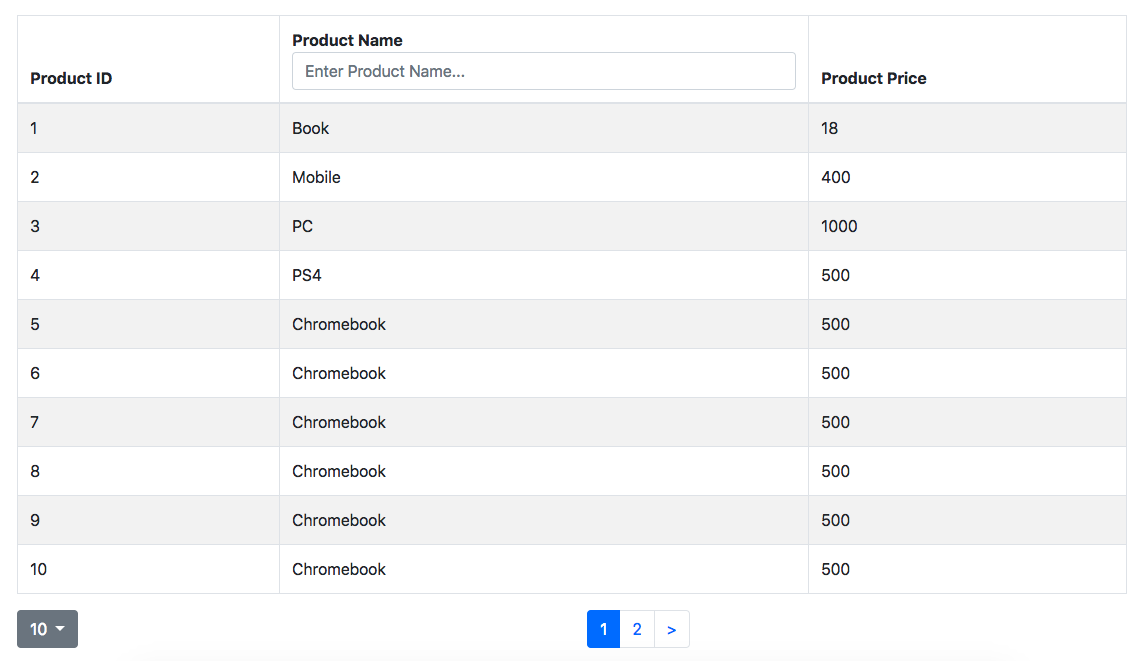Select the row with Product ID 5
Viewport: 1147px width, 661px height.
(35, 324)
